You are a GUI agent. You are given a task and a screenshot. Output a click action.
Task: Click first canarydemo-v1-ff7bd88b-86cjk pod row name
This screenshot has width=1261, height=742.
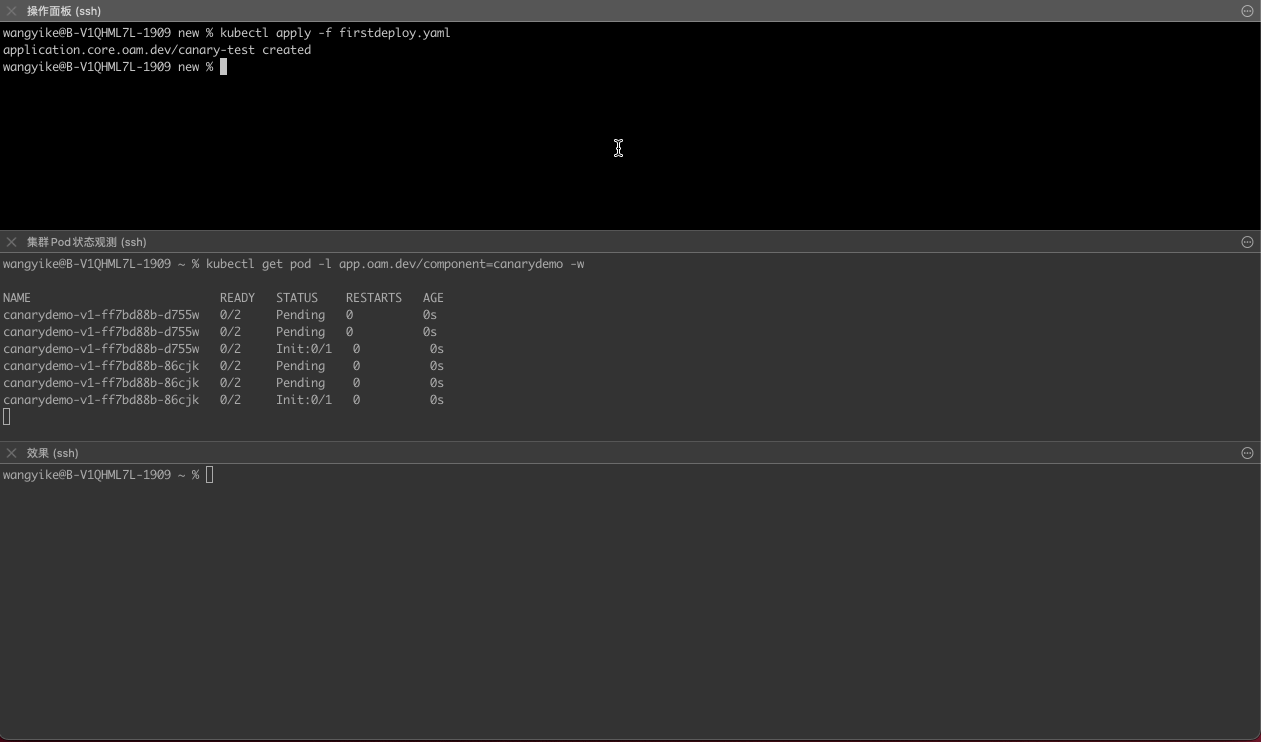[101, 366]
